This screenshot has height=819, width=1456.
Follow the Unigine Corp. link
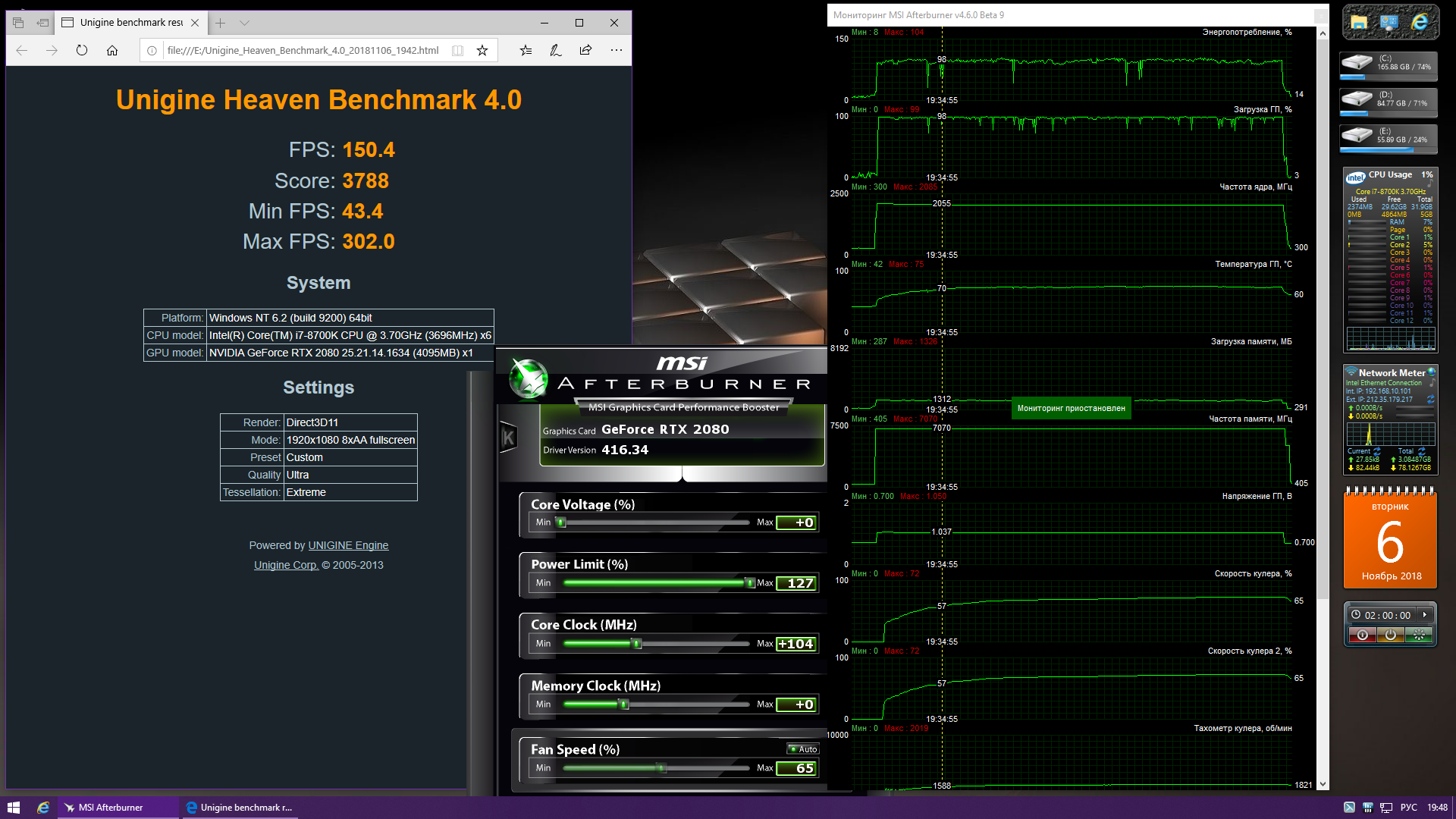point(286,565)
